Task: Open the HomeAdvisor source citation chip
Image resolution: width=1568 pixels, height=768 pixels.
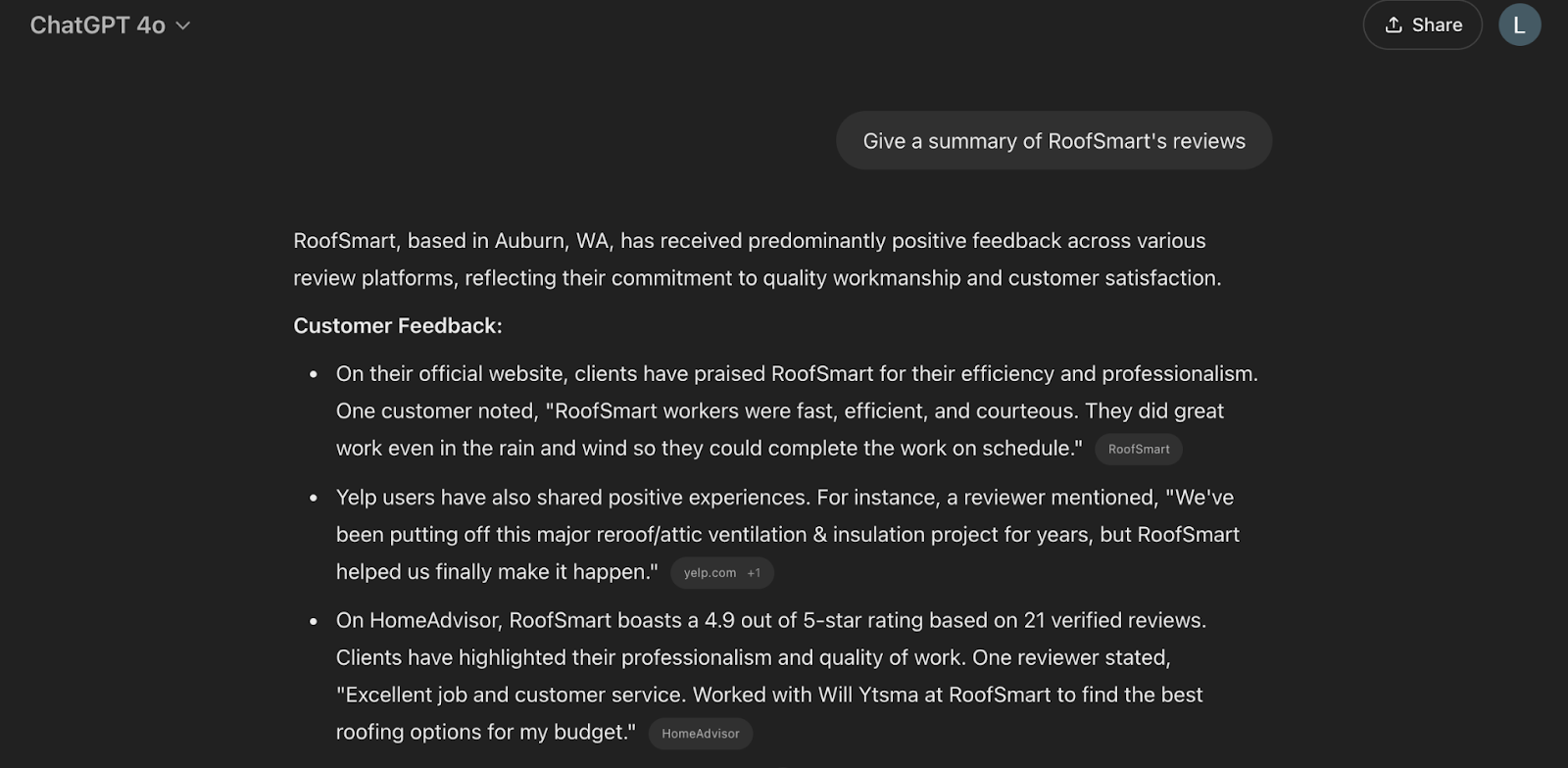Action: (701, 734)
